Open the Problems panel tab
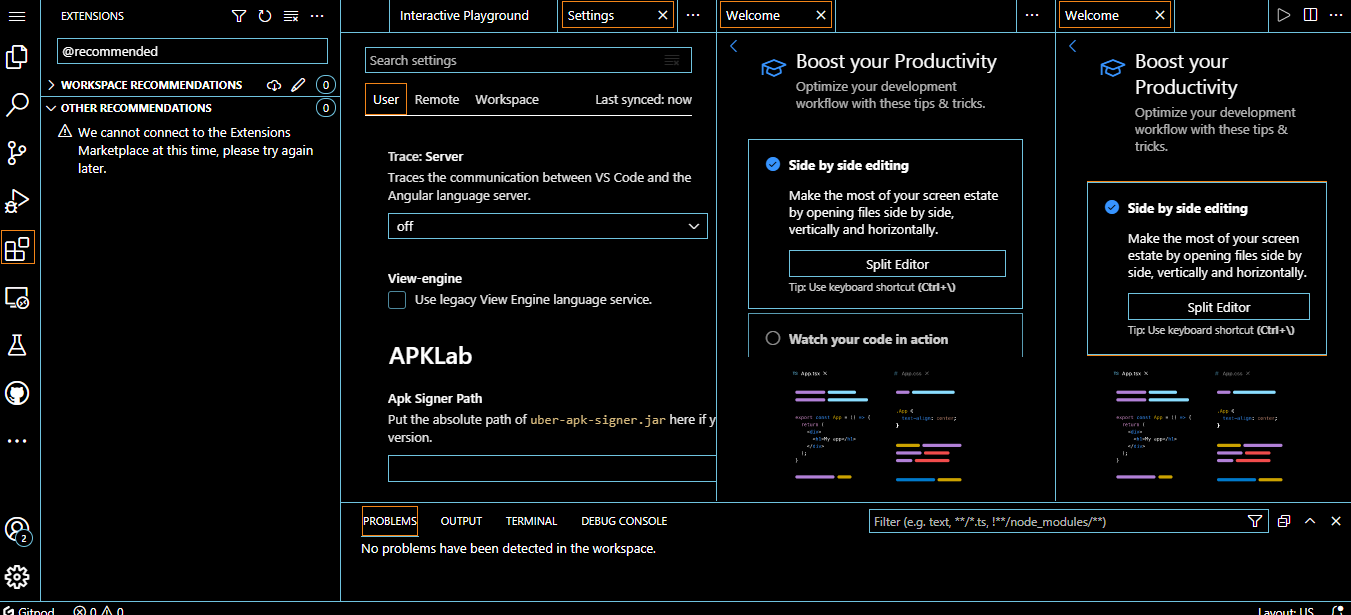The width and height of the screenshot is (1351, 615). click(390, 521)
